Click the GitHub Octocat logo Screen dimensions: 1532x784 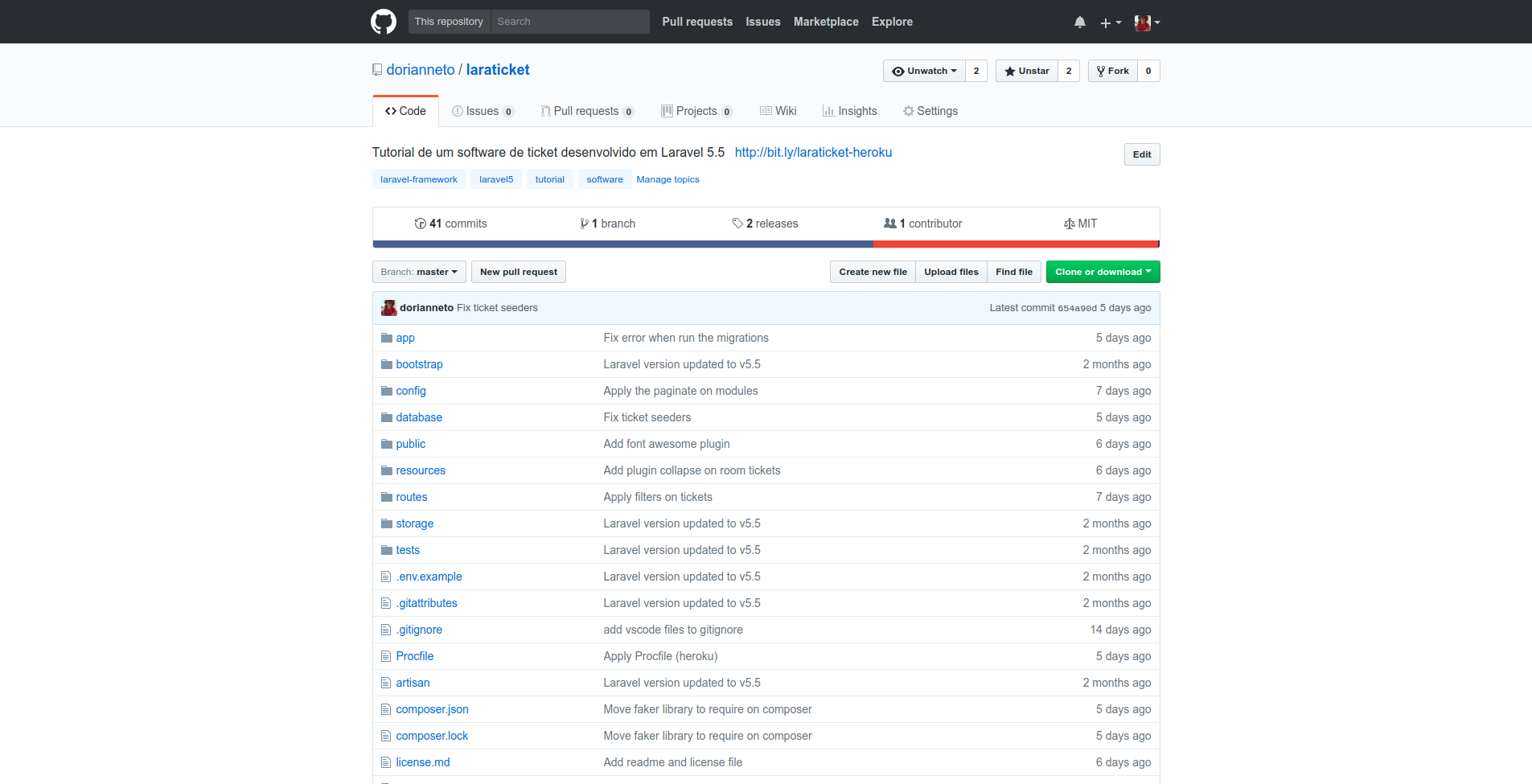pos(384,22)
